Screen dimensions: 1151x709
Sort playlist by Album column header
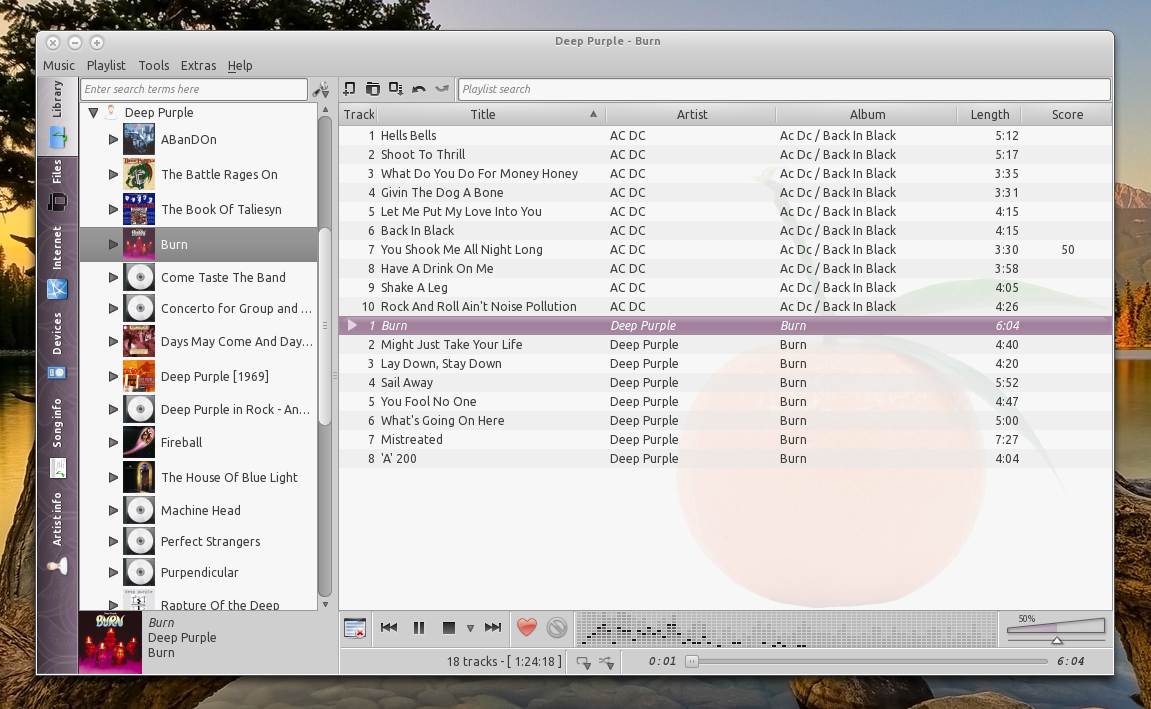(867, 114)
